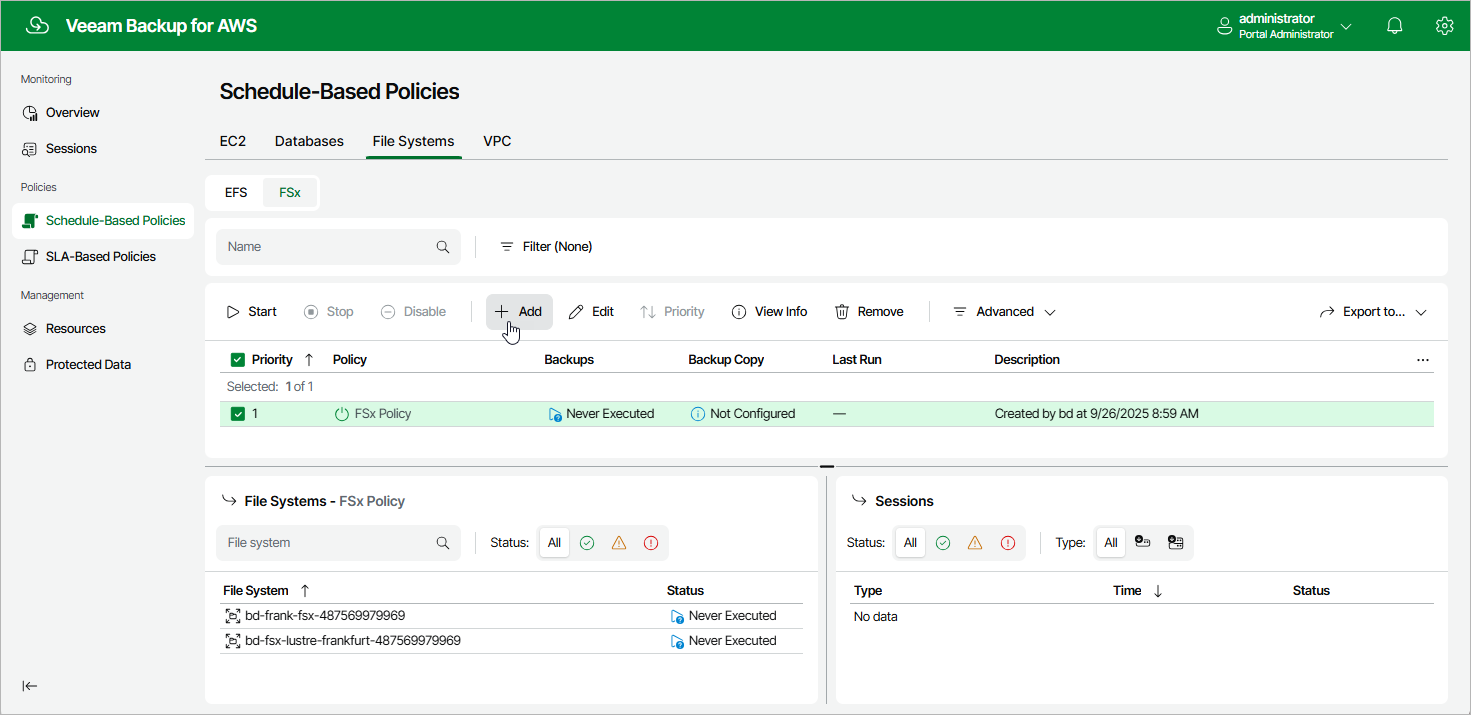Switch to the VPC tab

click(x=497, y=141)
